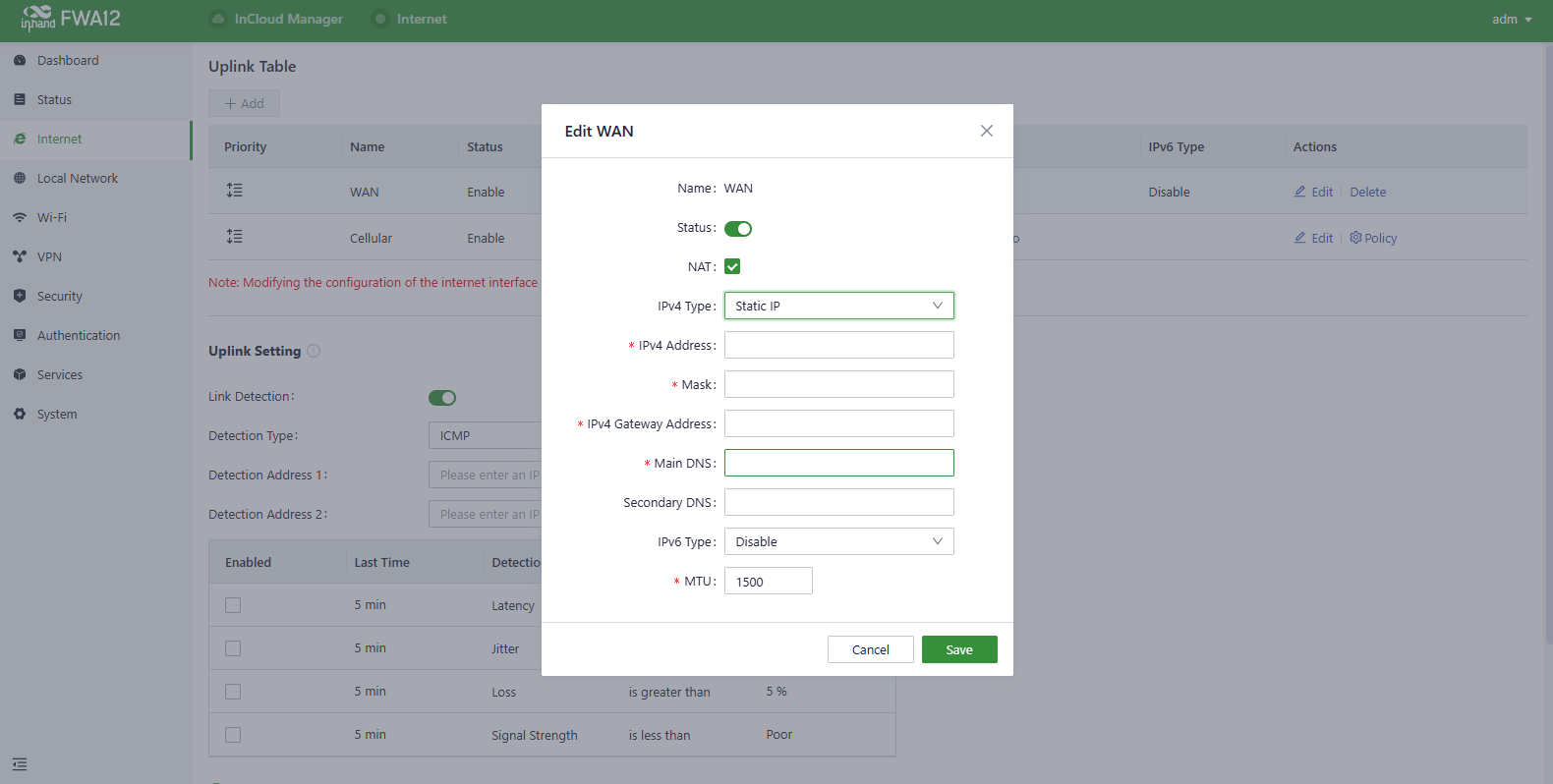This screenshot has height=784, width=1553.
Task: Enable the Latency detection checkbox
Action: [x=233, y=605]
